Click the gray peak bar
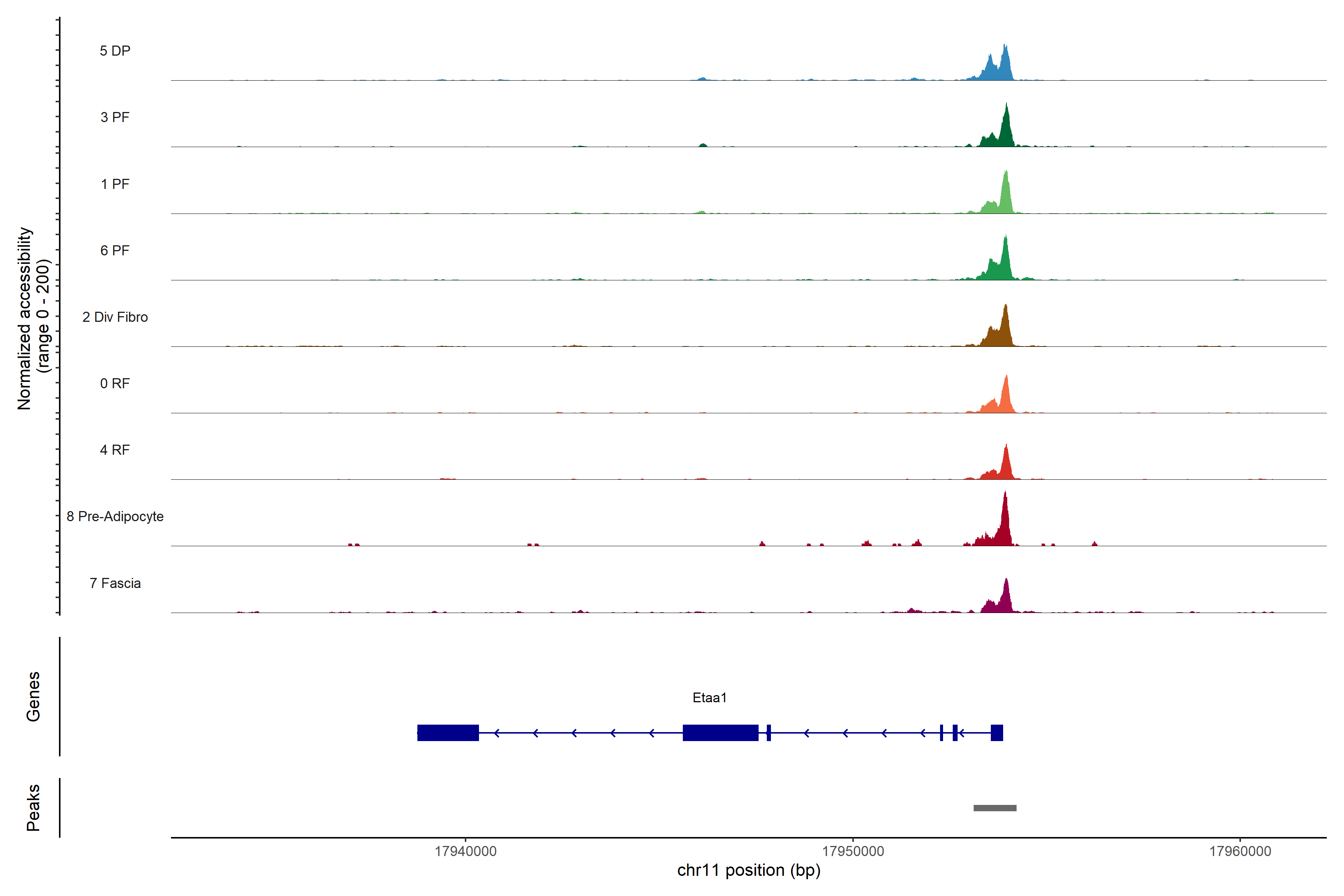 click(x=995, y=808)
